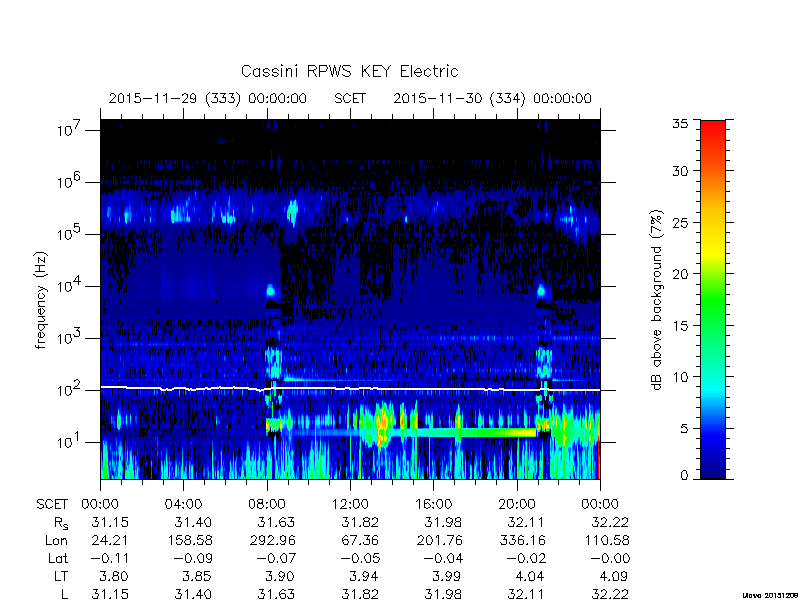The width and height of the screenshot is (800, 600).
Task: Select the 'dB above background (7%)' label
Action: pos(657,300)
